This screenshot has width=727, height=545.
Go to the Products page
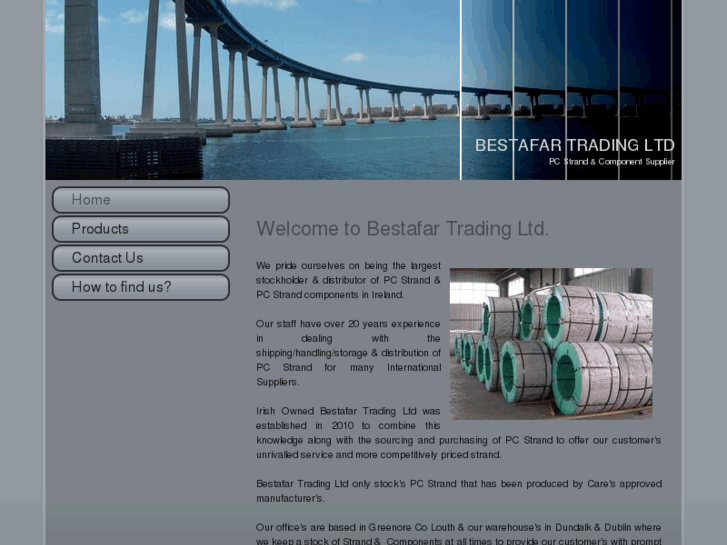pos(141,229)
